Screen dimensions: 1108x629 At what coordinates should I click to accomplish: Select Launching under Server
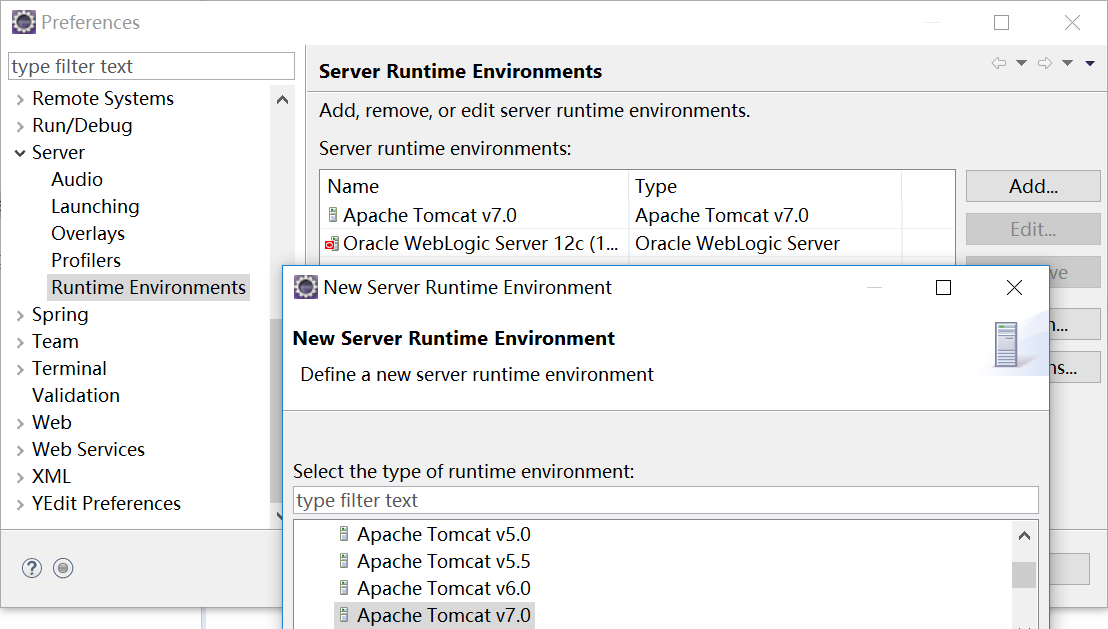pos(95,206)
